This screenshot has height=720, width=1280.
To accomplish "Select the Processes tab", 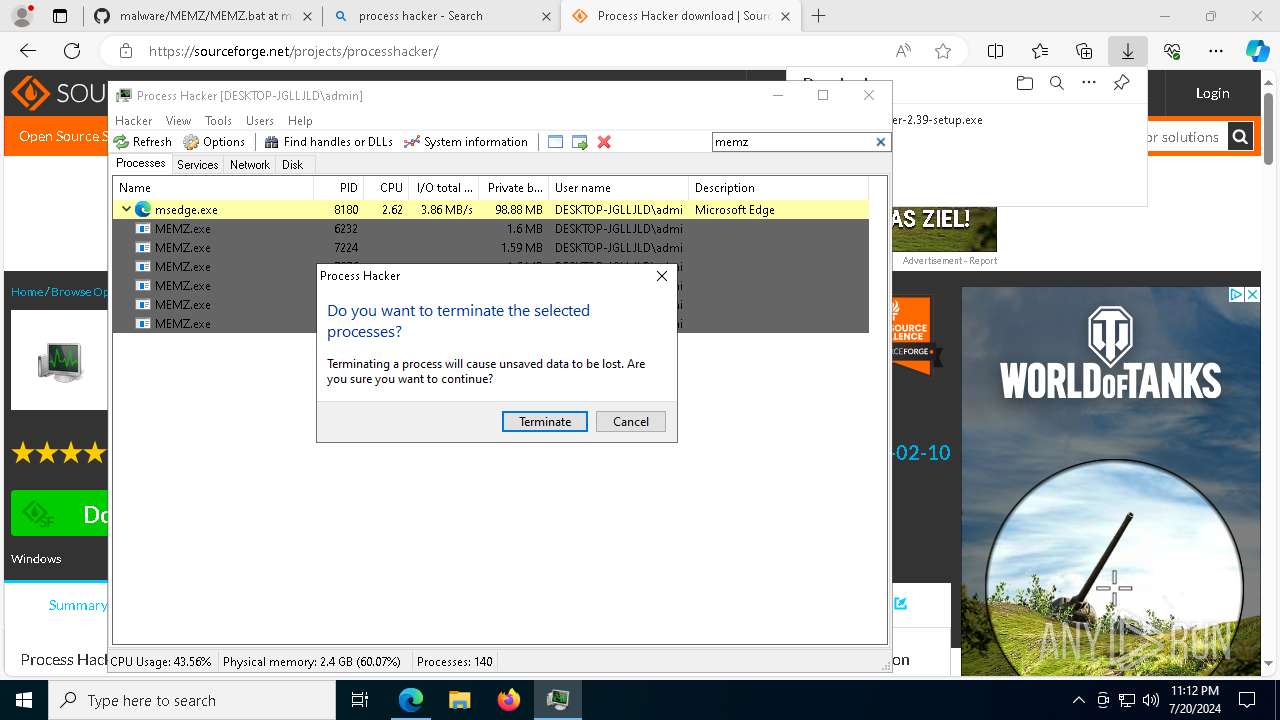I will pos(141,163).
